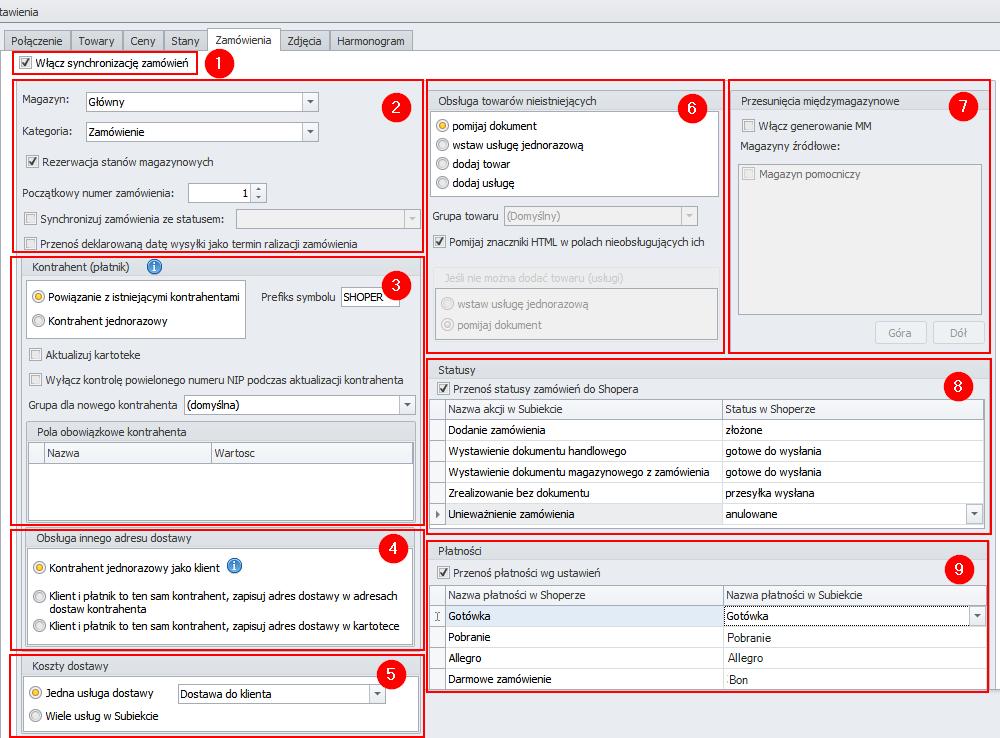The width and height of the screenshot is (1000, 738).
Task: Open the Stany tab
Action: [x=185, y=41]
